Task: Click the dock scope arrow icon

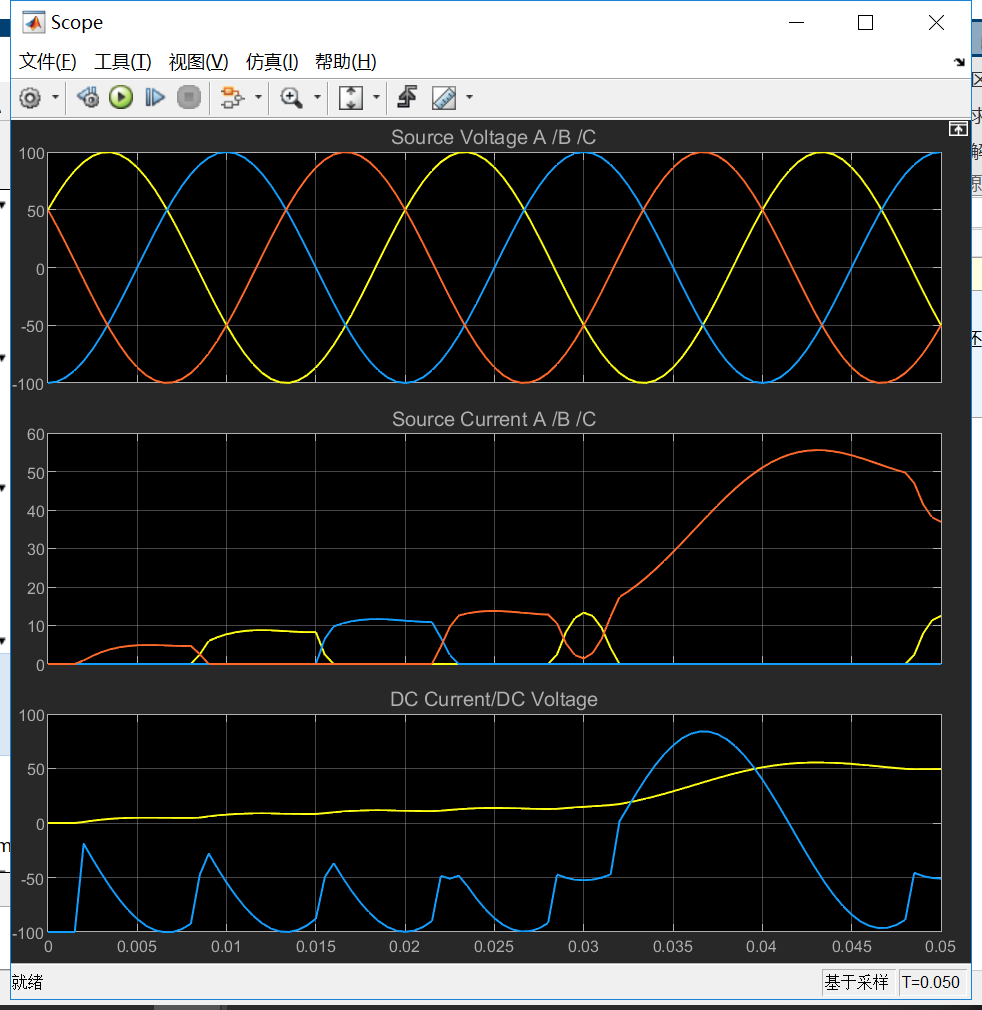Action: point(959,62)
